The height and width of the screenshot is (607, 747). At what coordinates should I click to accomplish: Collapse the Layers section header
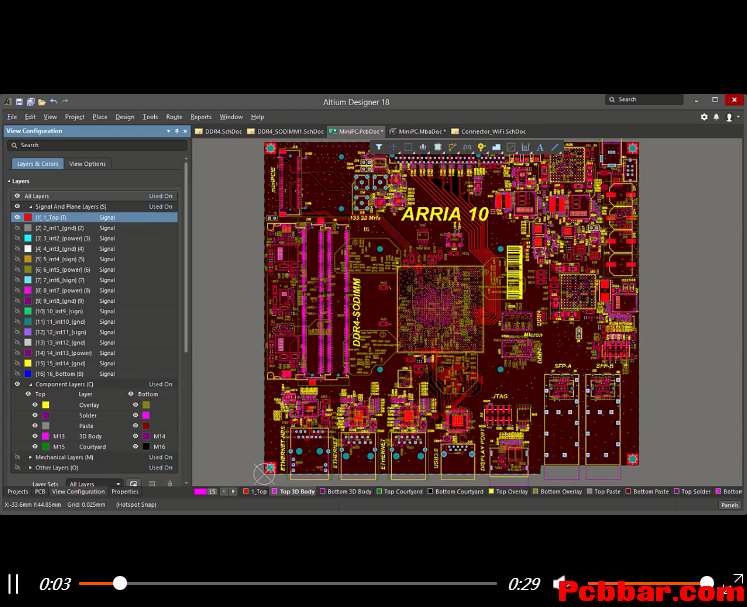9,181
